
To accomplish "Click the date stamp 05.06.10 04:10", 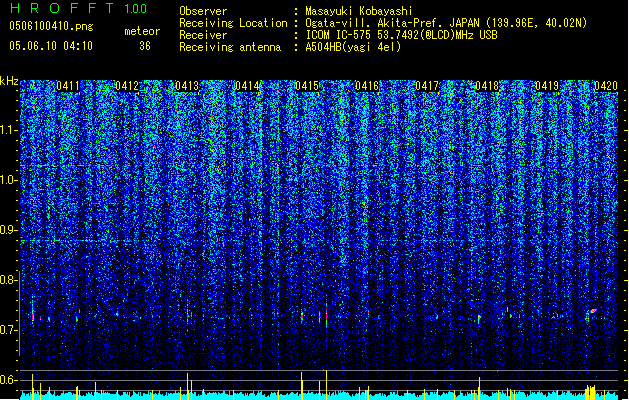I will (x=51, y=46).
